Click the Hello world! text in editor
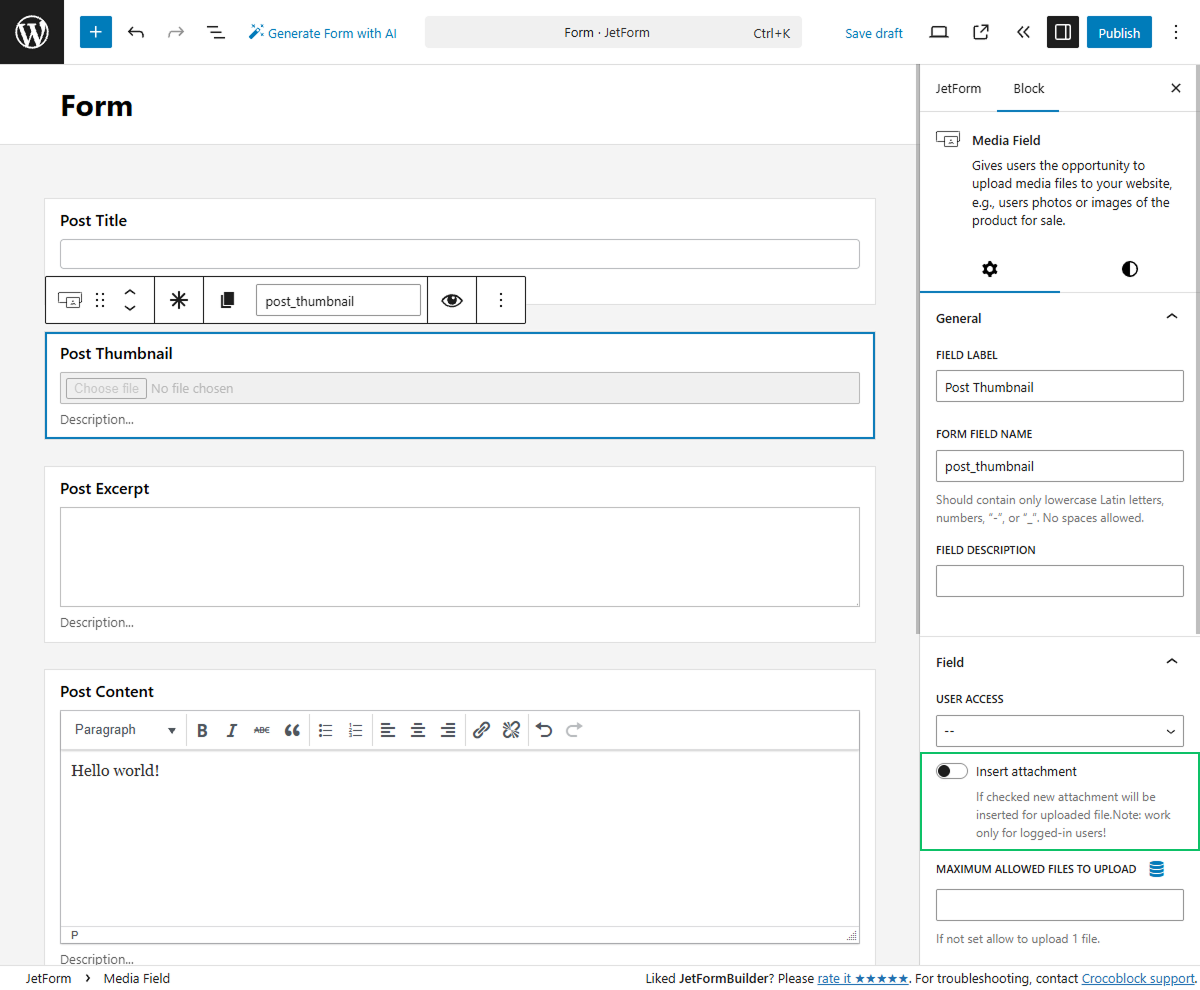The width and height of the screenshot is (1200, 990). tap(115, 771)
